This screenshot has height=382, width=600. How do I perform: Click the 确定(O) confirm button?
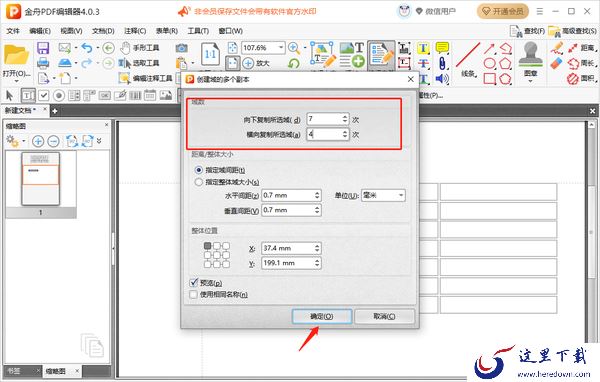(x=321, y=316)
